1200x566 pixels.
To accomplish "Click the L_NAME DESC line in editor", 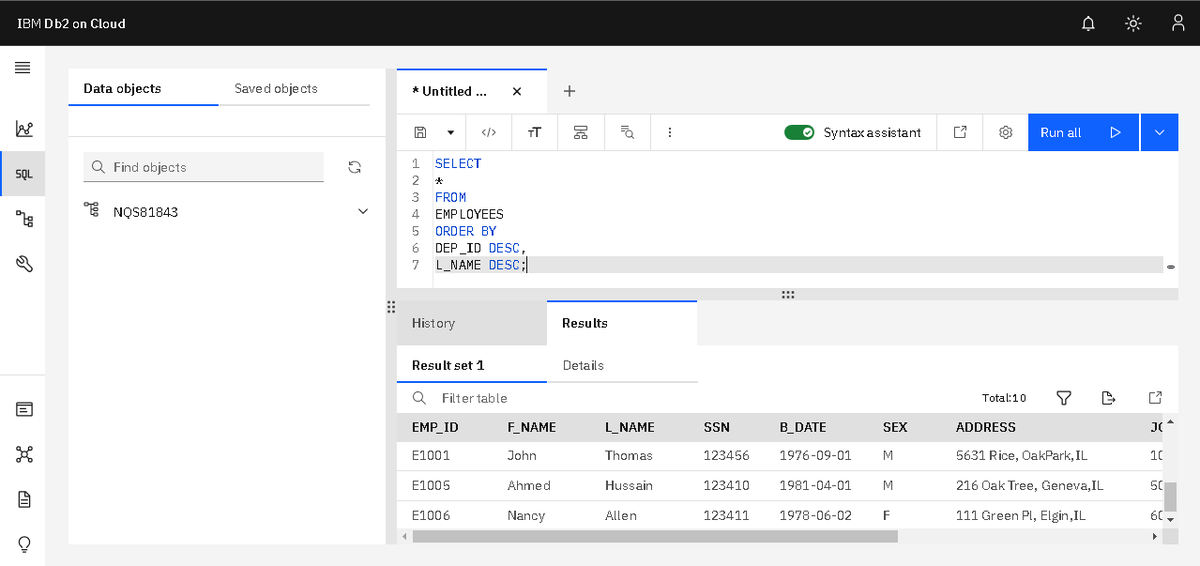I will tap(482, 265).
